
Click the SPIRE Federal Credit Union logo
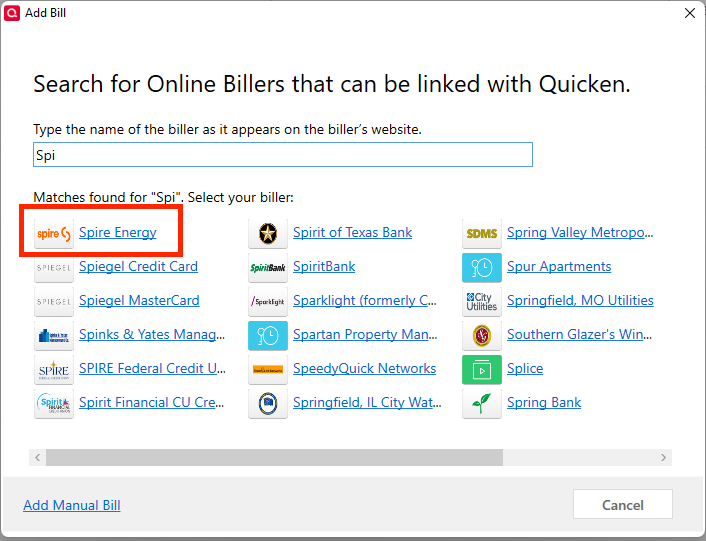[x=54, y=370]
